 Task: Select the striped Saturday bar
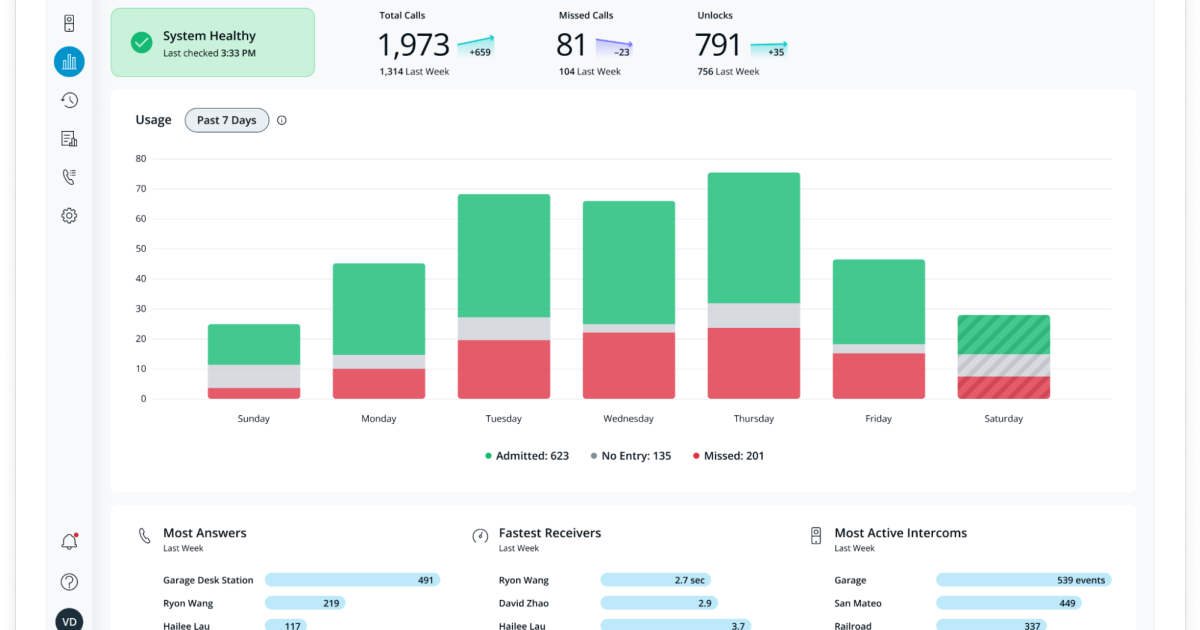(x=1004, y=357)
